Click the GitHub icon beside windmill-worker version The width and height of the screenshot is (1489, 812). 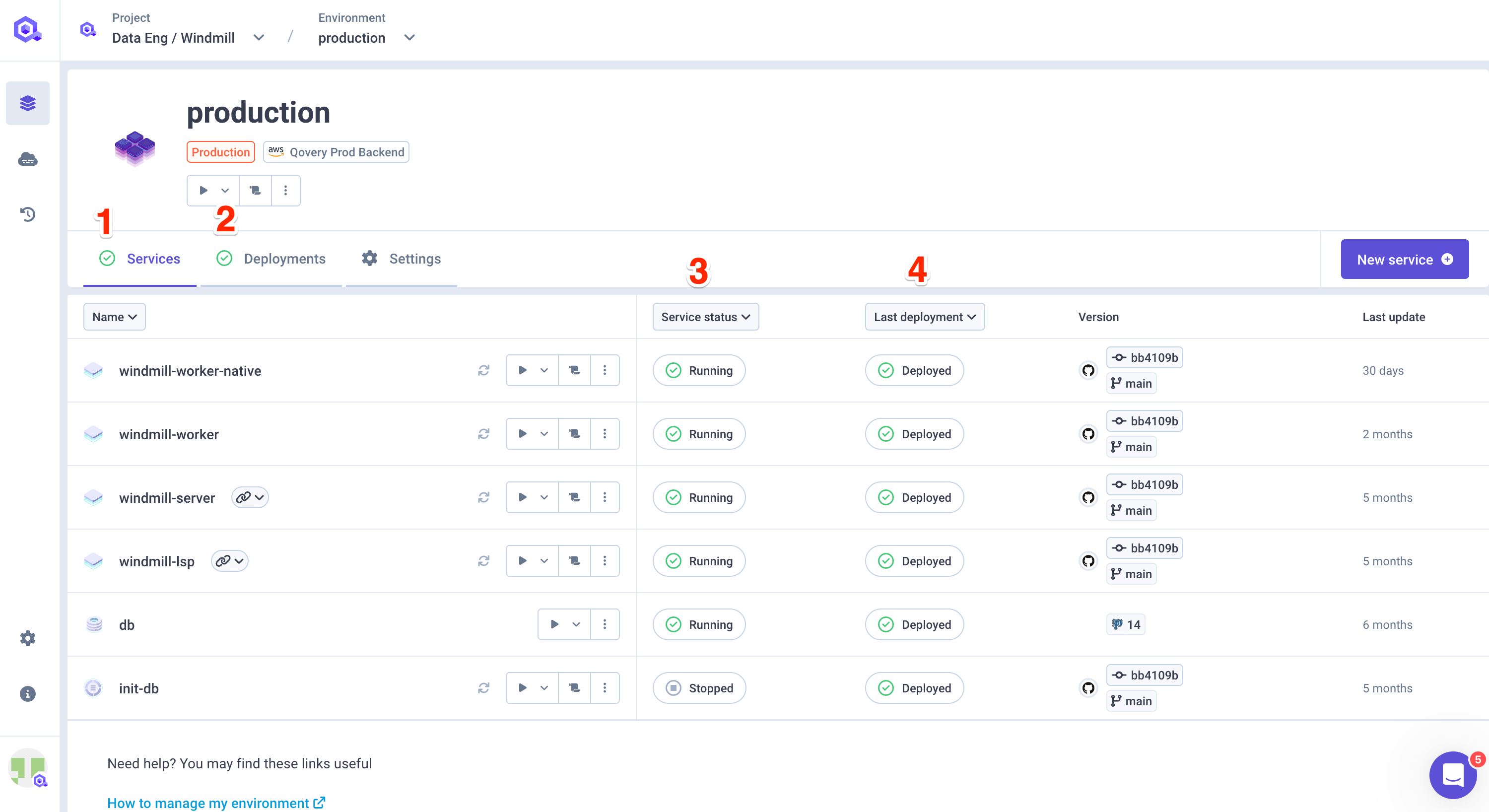point(1089,434)
